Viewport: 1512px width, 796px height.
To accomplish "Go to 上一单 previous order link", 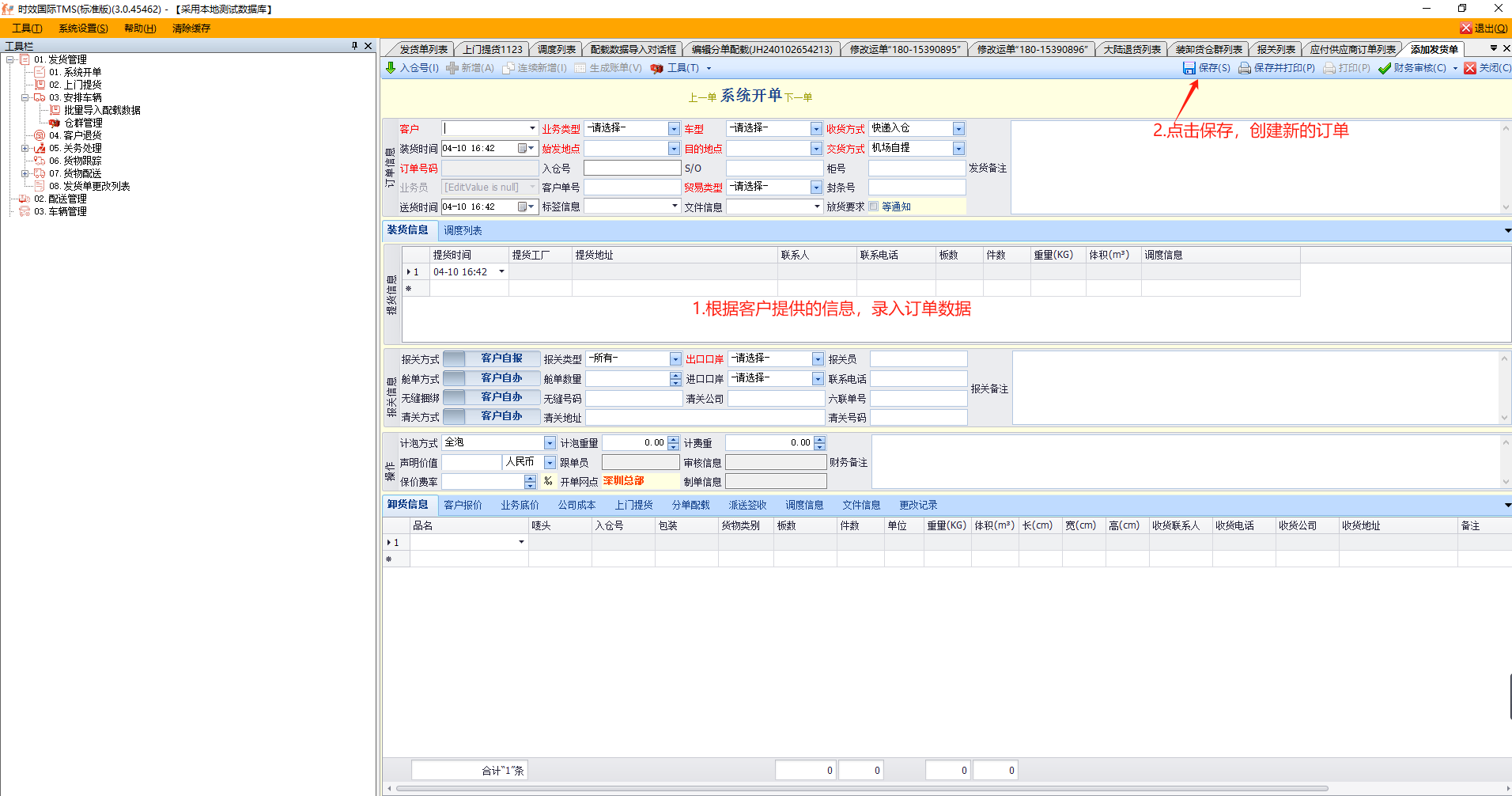I will pyautogui.click(x=701, y=97).
